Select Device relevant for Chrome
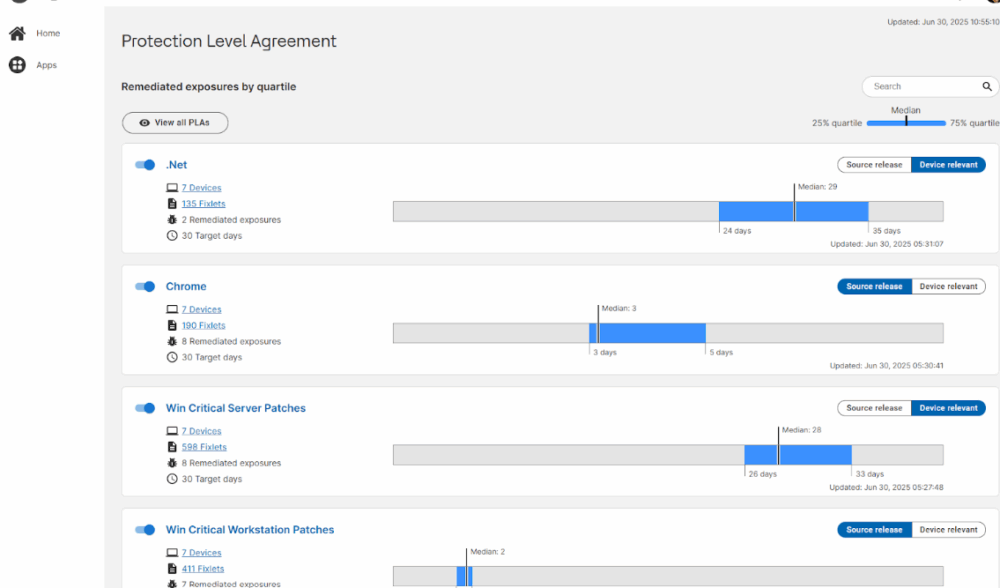Image resolution: width=1000 pixels, height=588 pixels. click(x=948, y=287)
